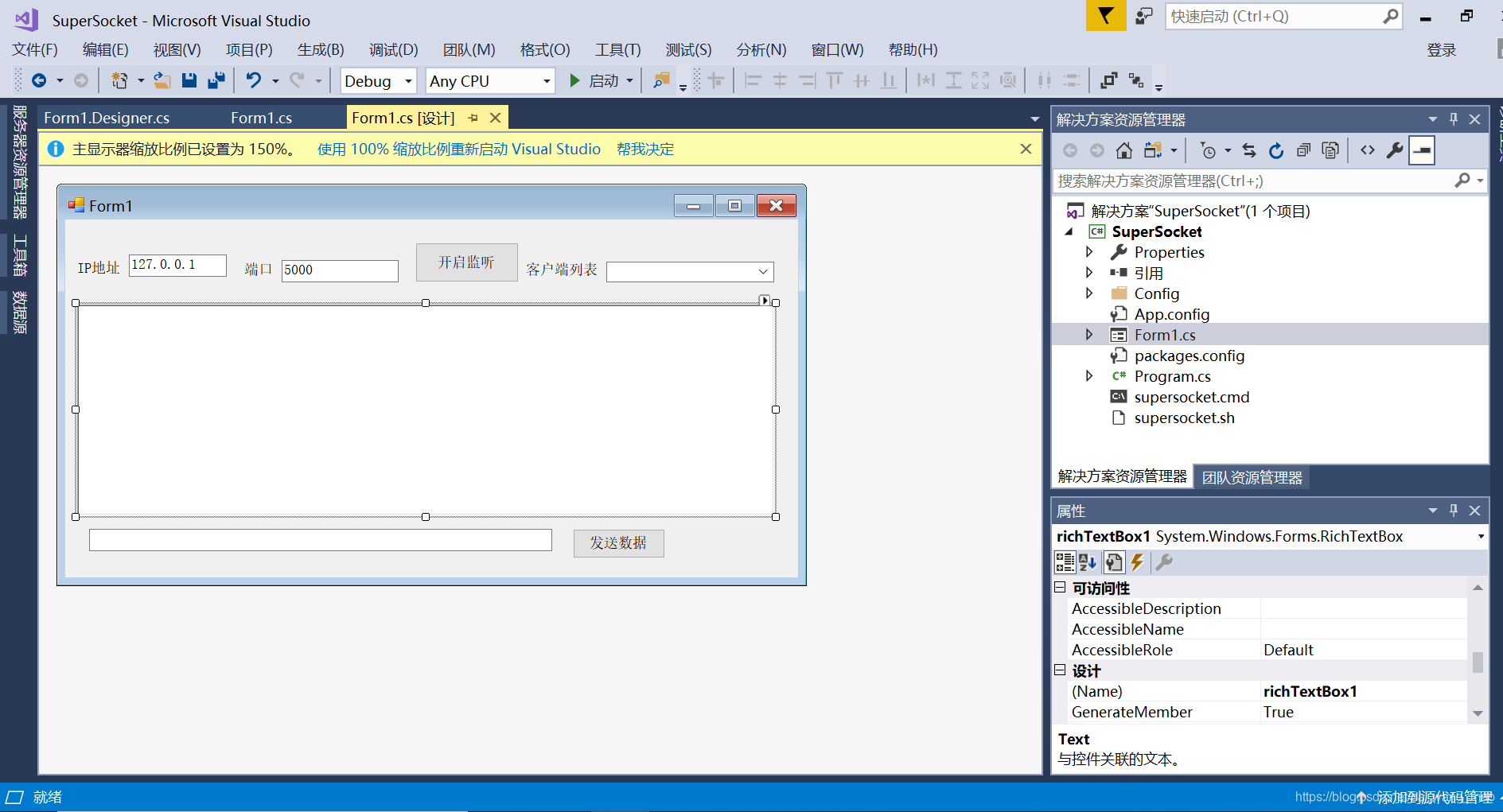The width and height of the screenshot is (1503, 812).
Task: Open the 工具箱 side panel tab
Action: click(20, 256)
